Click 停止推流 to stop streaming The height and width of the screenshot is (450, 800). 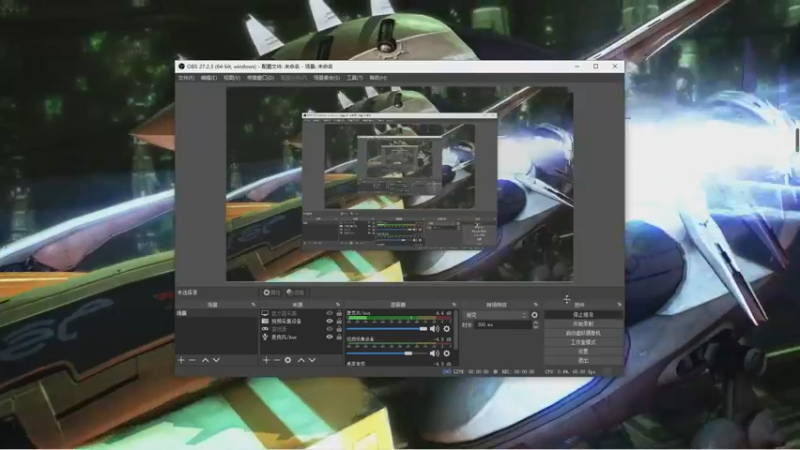583,315
